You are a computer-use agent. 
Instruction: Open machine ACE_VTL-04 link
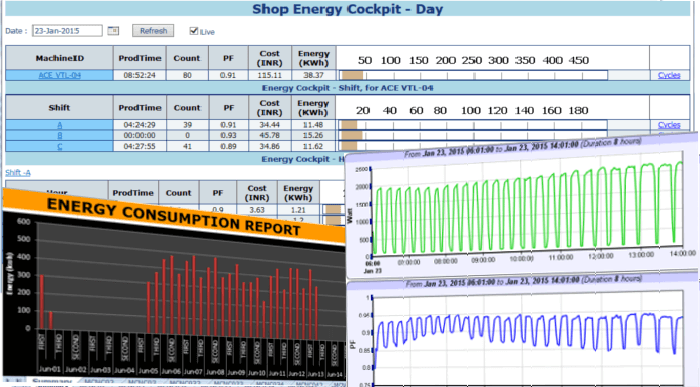click(59, 75)
